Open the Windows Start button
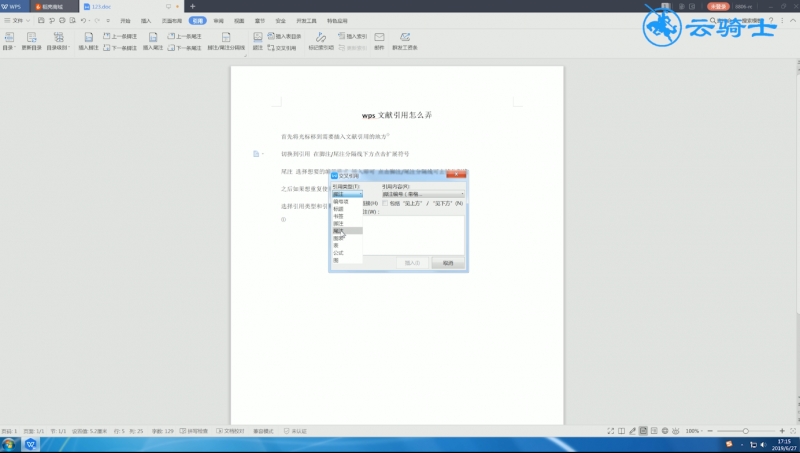Image resolution: width=800 pixels, height=453 pixels. 9,445
